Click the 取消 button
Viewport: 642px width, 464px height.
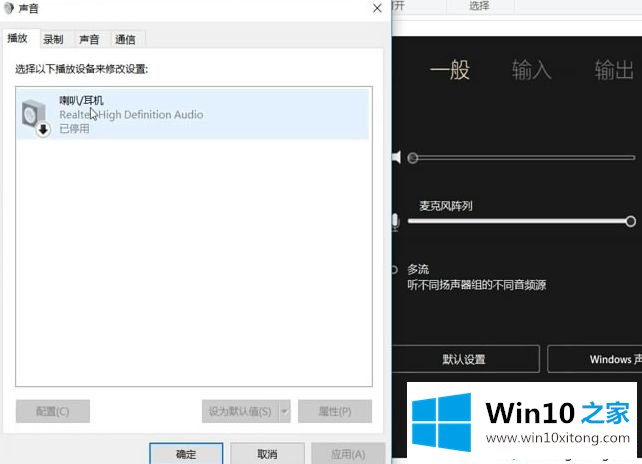(267, 453)
